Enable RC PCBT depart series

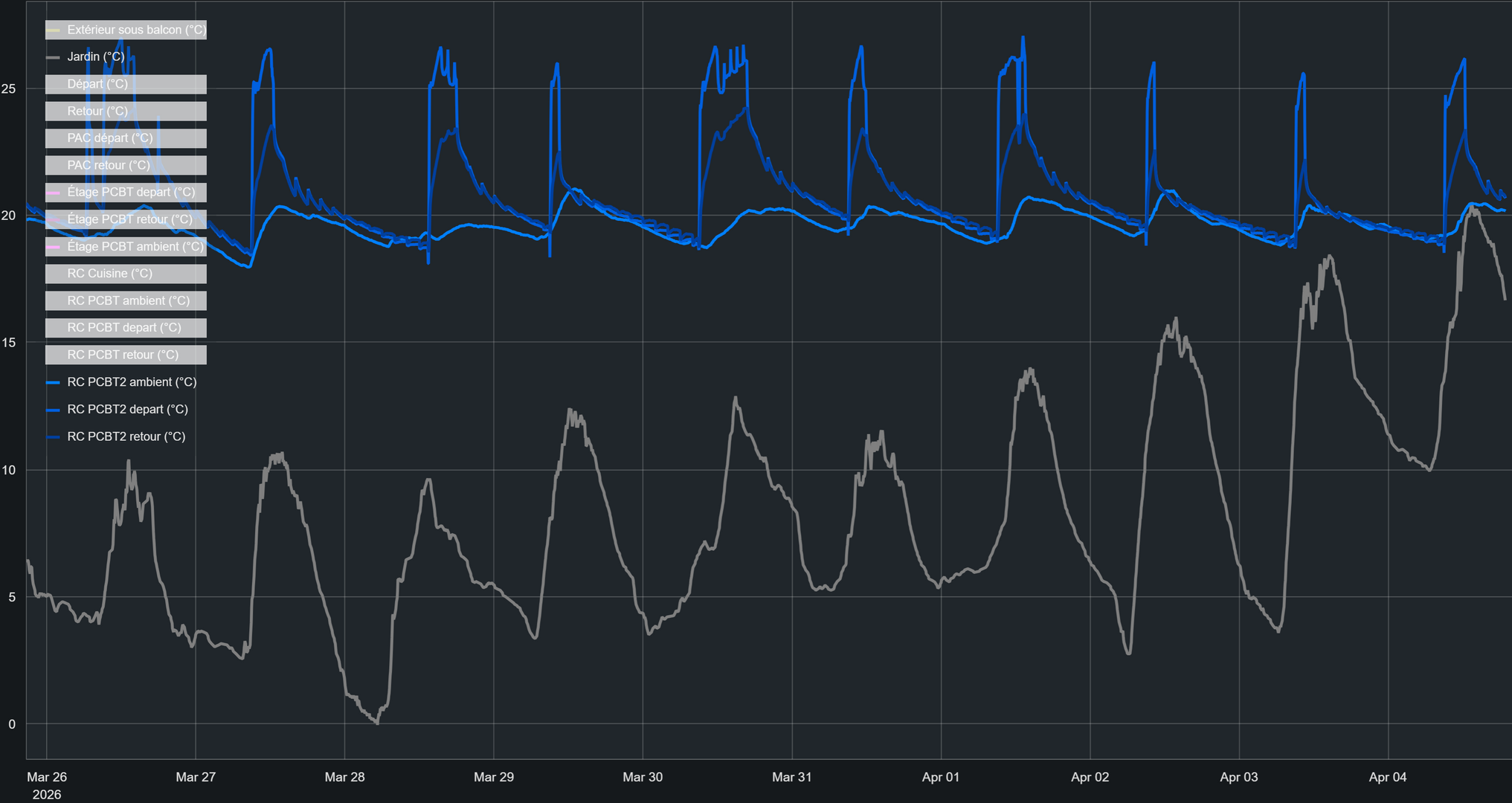(124, 328)
